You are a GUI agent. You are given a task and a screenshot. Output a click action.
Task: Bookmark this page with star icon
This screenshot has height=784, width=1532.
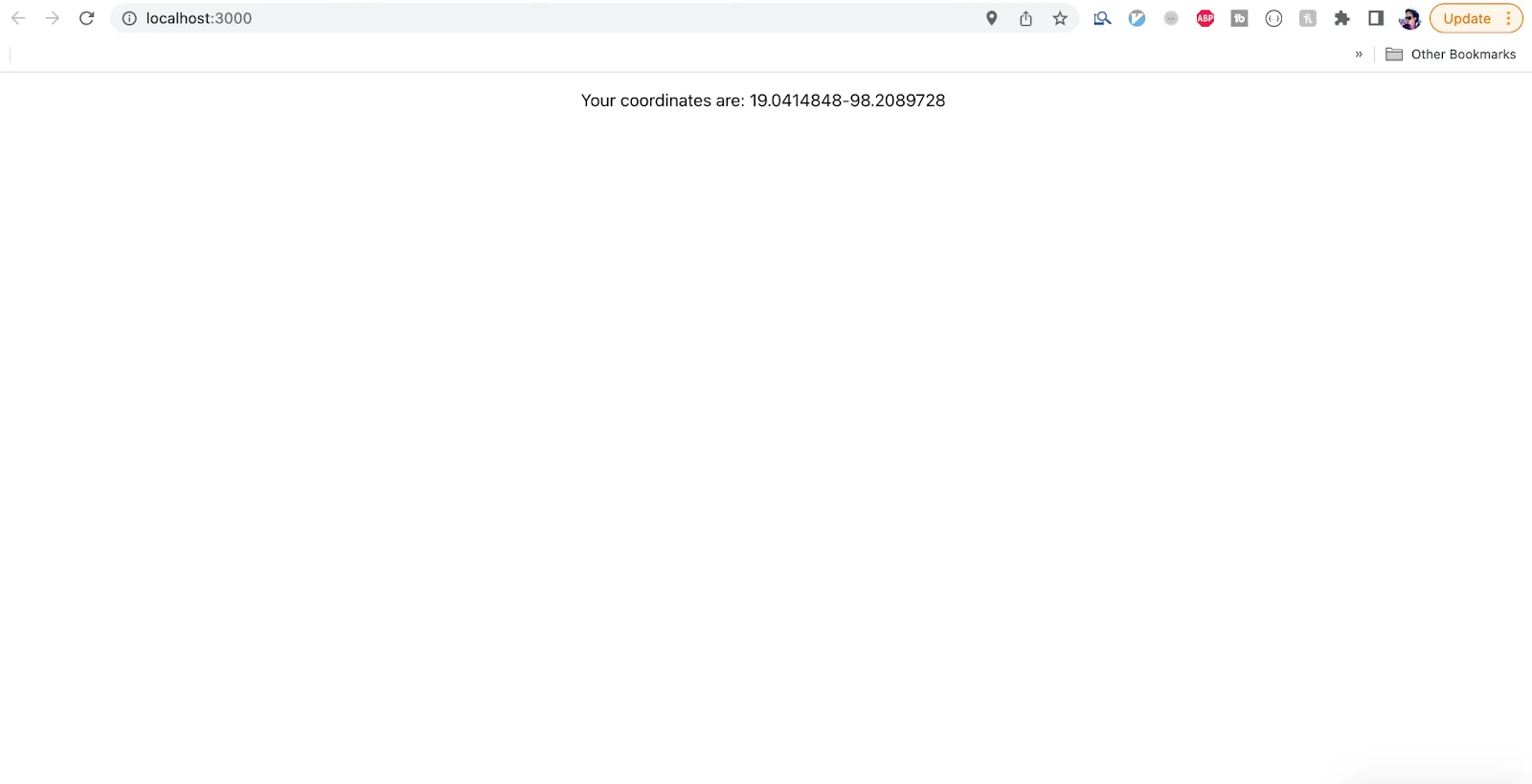click(1060, 18)
